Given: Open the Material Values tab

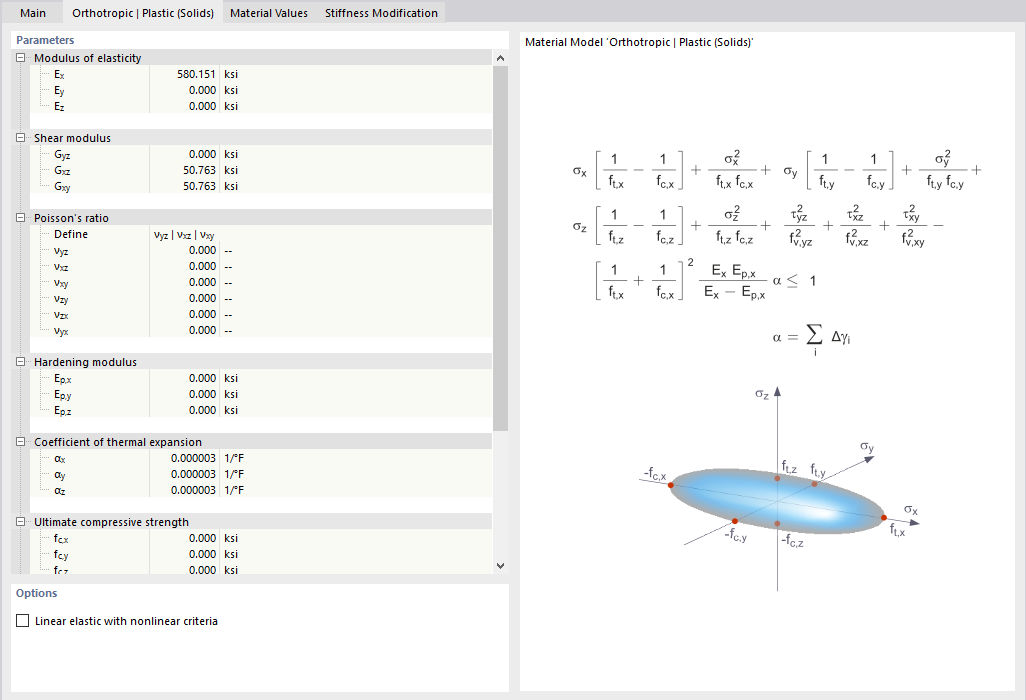Looking at the screenshot, I should 268,13.
